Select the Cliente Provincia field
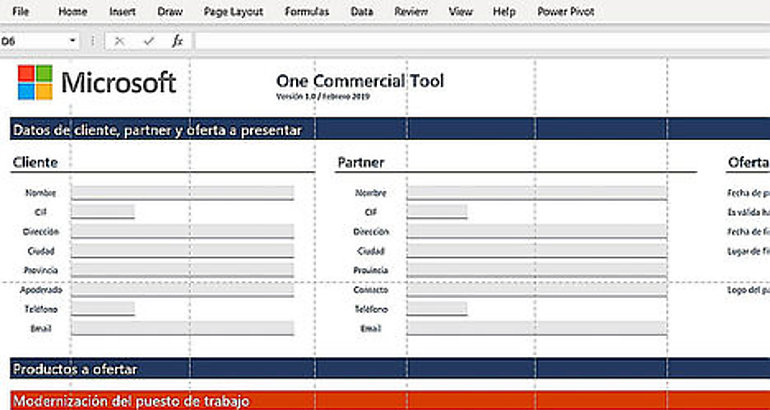Screen dimensions: 770x410 click(182, 270)
